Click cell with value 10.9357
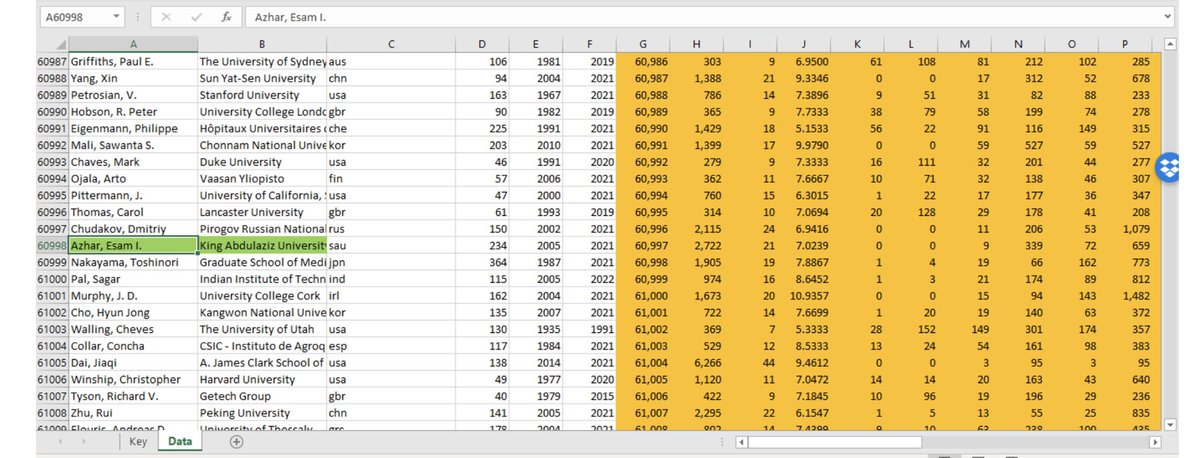This screenshot has height=458, width=1200. pyautogui.click(x=803, y=295)
